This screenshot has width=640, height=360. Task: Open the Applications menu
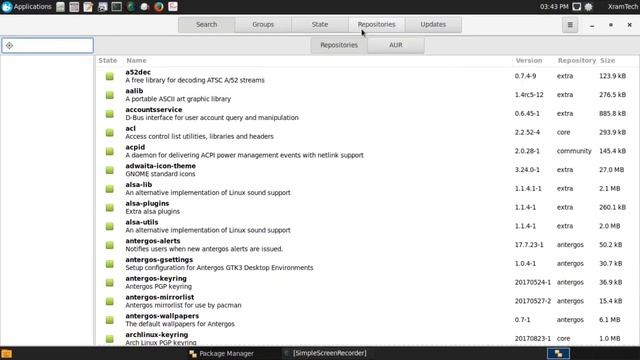[x=27, y=7]
